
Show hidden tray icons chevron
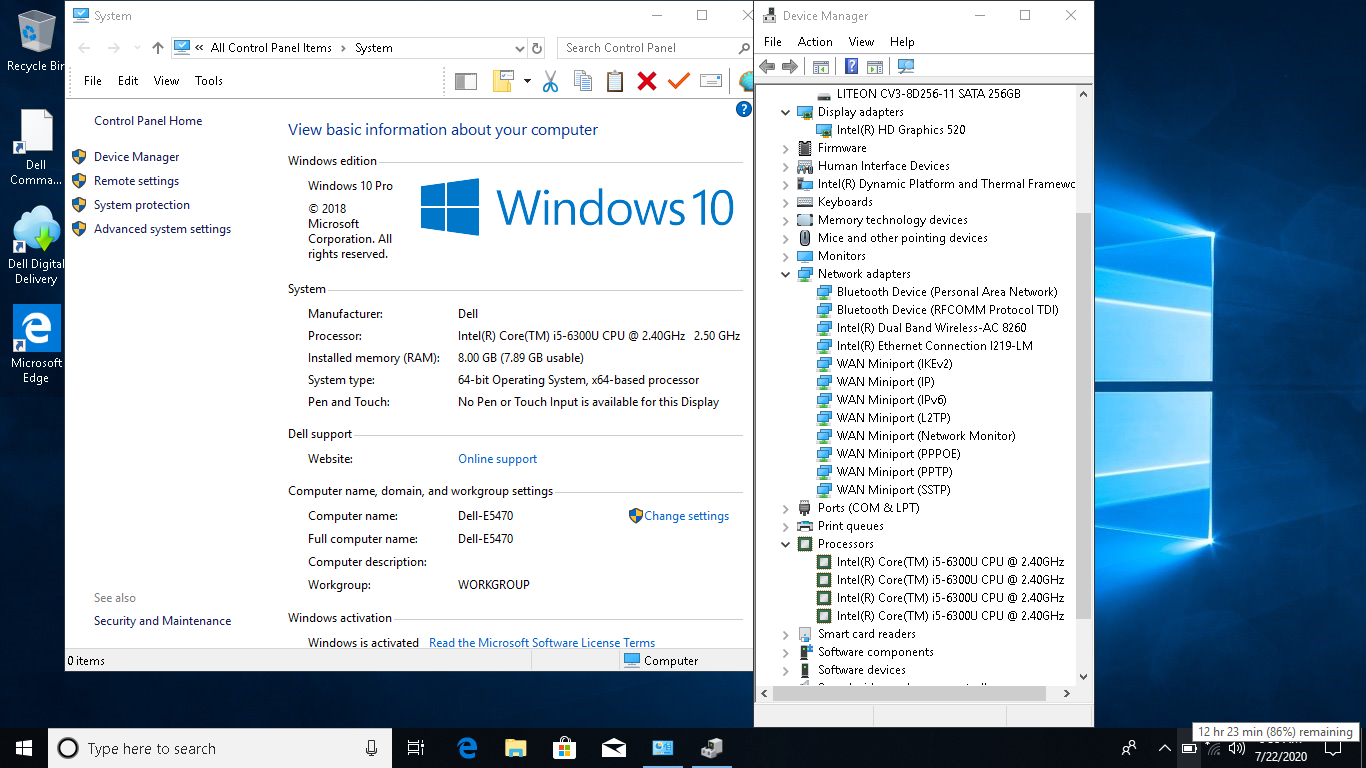pos(1164,748)
